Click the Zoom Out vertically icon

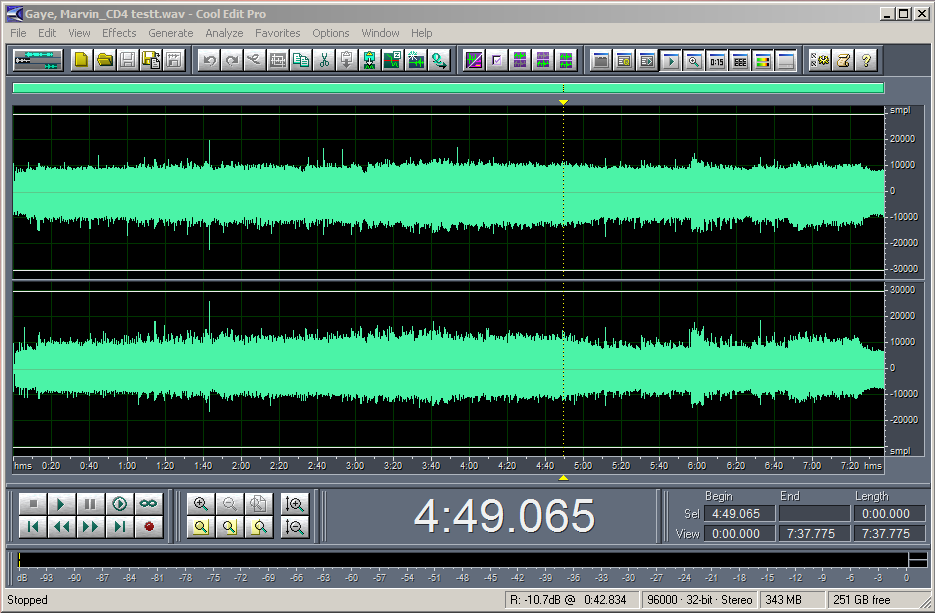point(295,527)
